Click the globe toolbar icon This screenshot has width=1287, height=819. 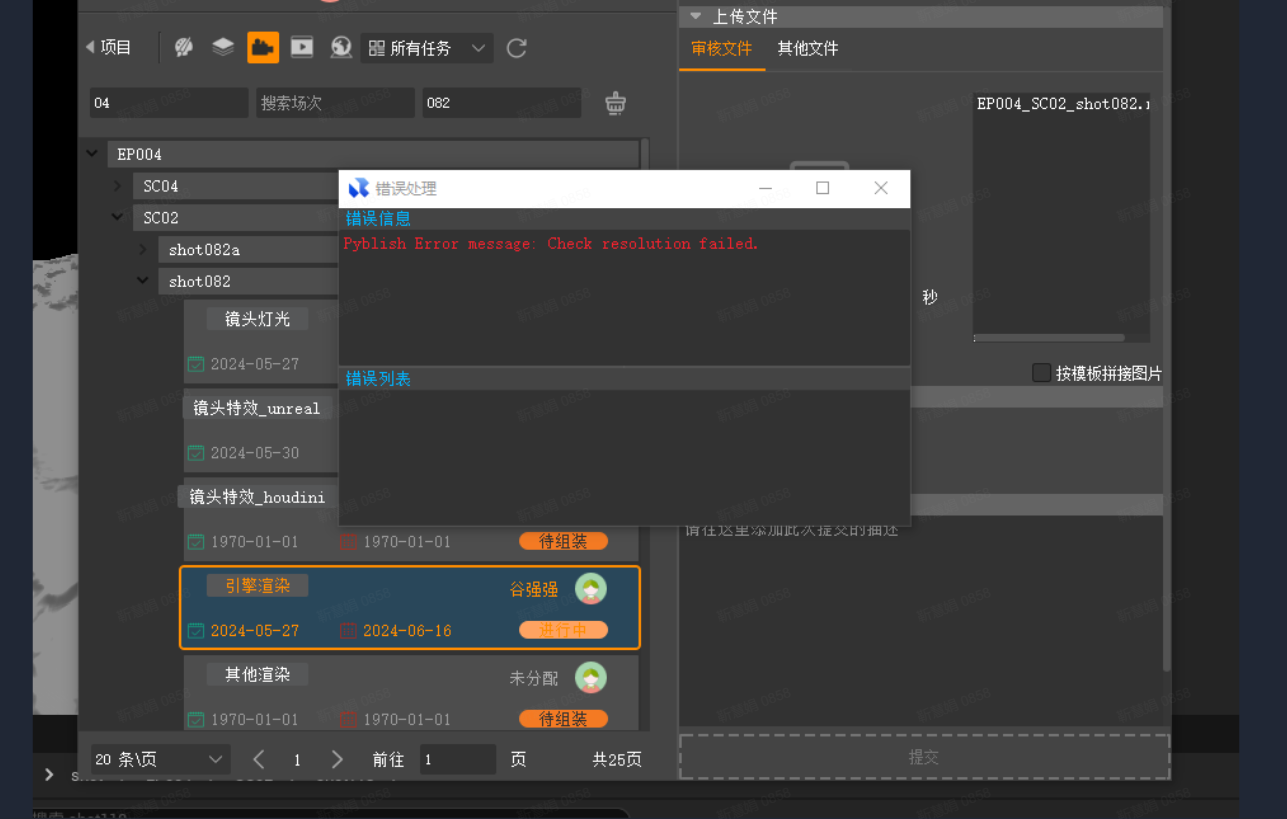[341, 47]
